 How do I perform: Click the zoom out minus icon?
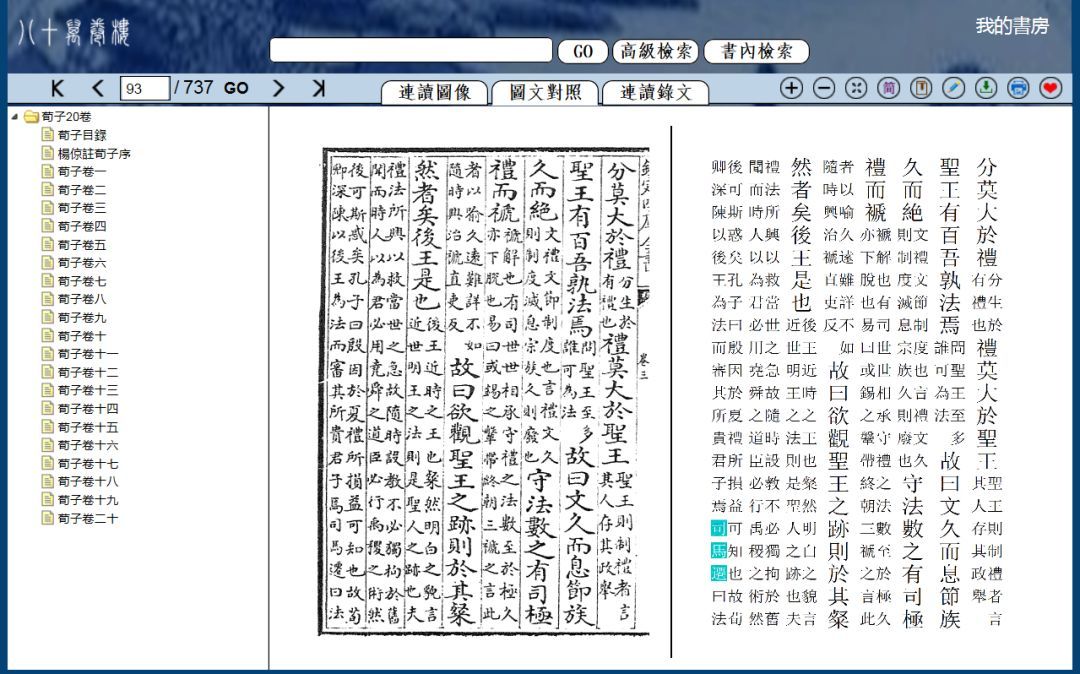[x=823, y=88]
